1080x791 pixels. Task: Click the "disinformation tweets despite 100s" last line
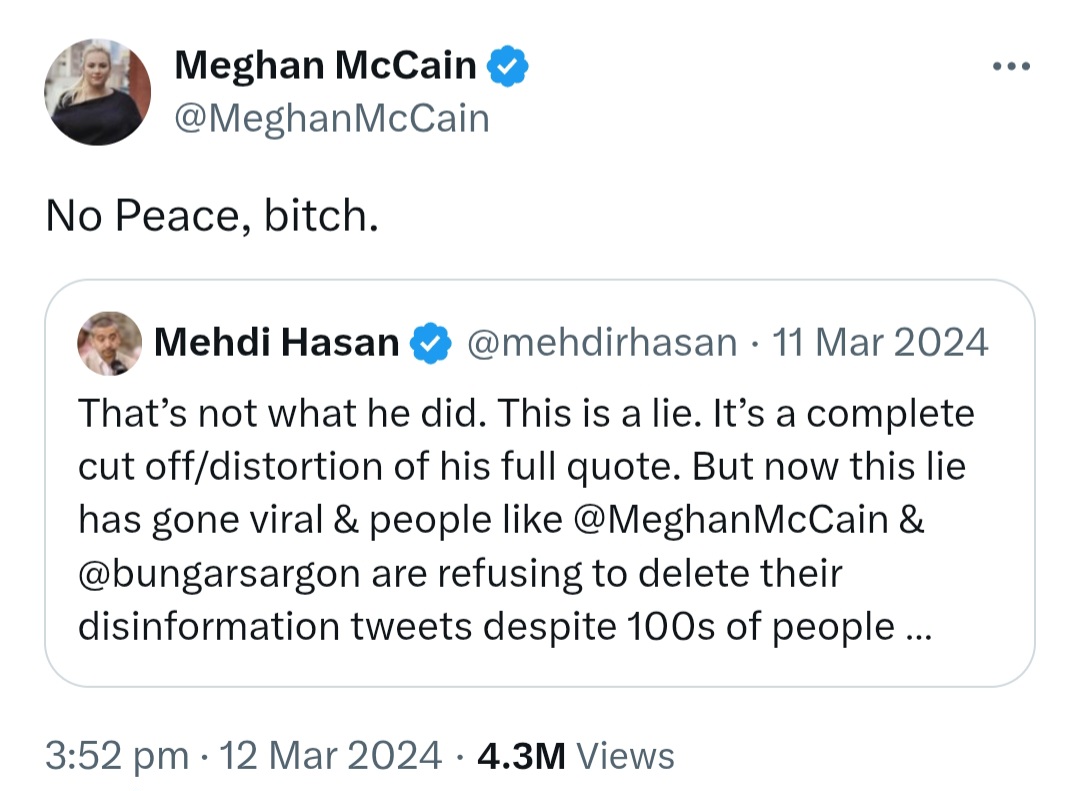point(395,628)
